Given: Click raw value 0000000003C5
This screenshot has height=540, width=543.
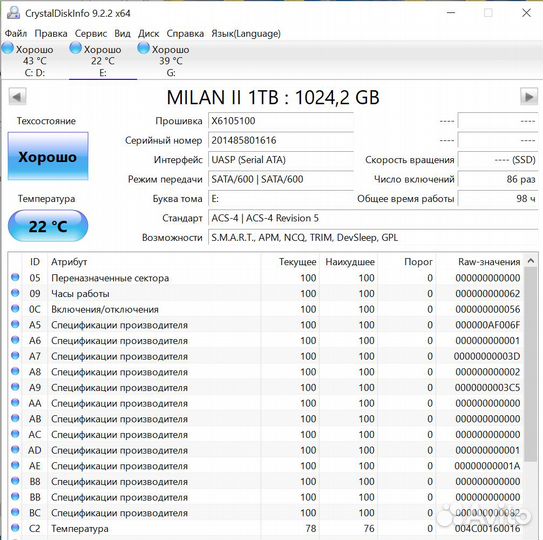Looking at the screenshot, I should 488,388.
